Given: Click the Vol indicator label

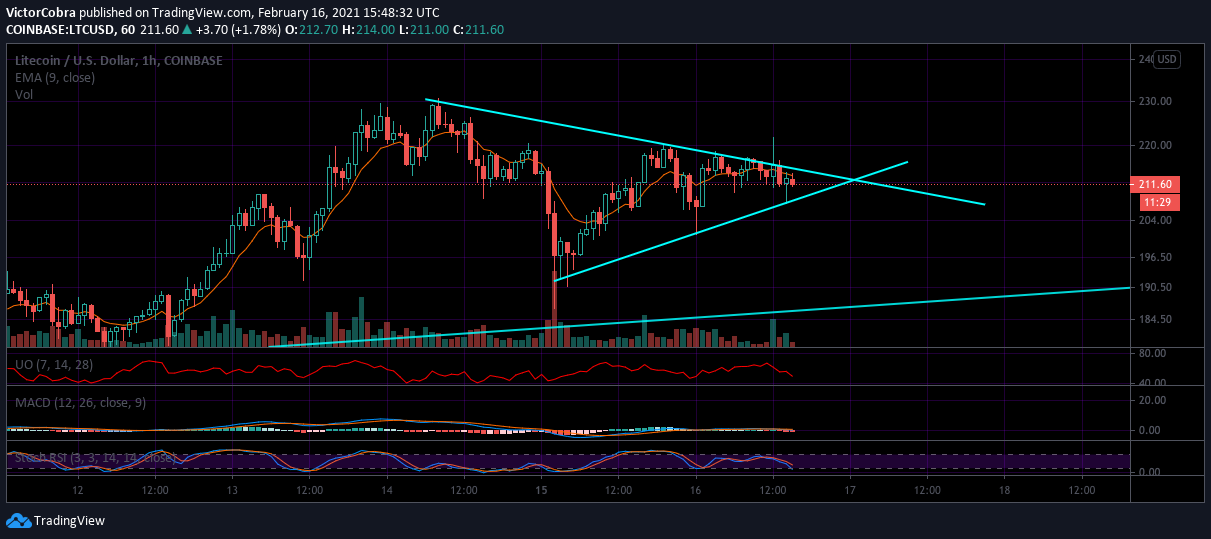Looking at the screenshot, I should tap(24, 94).
